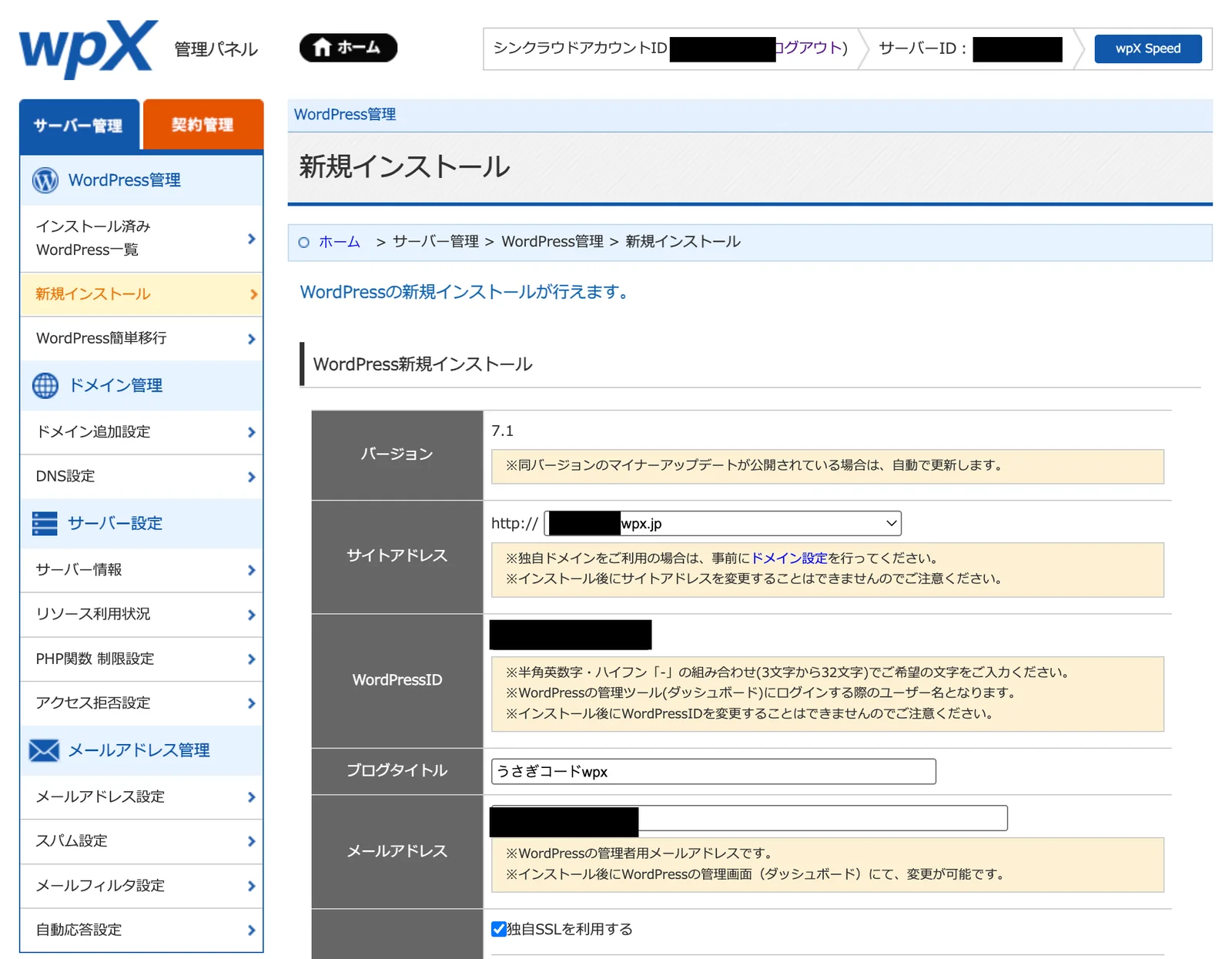Select 新規インストール in sidebar
Viewport: 1232px width, 959px height.
tap(142, 294)
